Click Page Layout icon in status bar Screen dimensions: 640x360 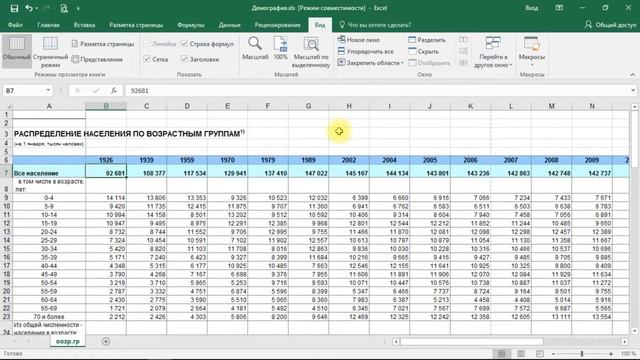521,353
